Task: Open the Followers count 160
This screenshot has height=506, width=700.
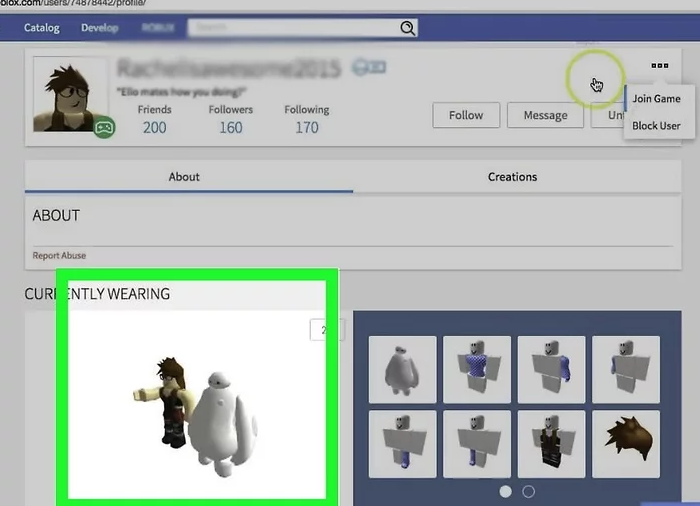Action: 231,128
